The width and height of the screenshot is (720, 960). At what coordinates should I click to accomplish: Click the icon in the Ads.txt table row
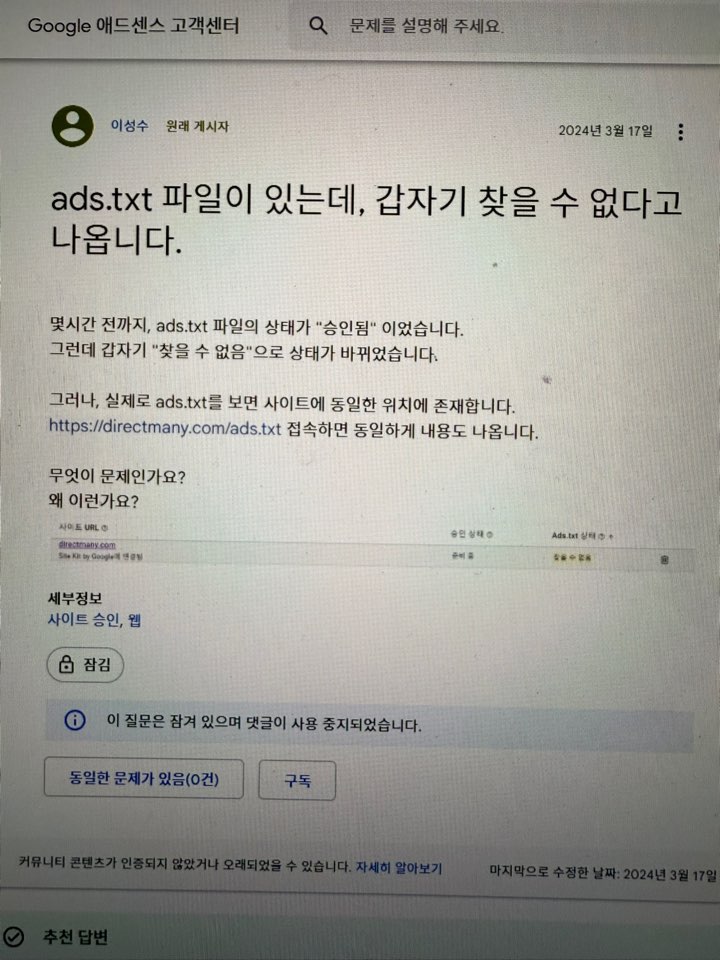[664, 560]
